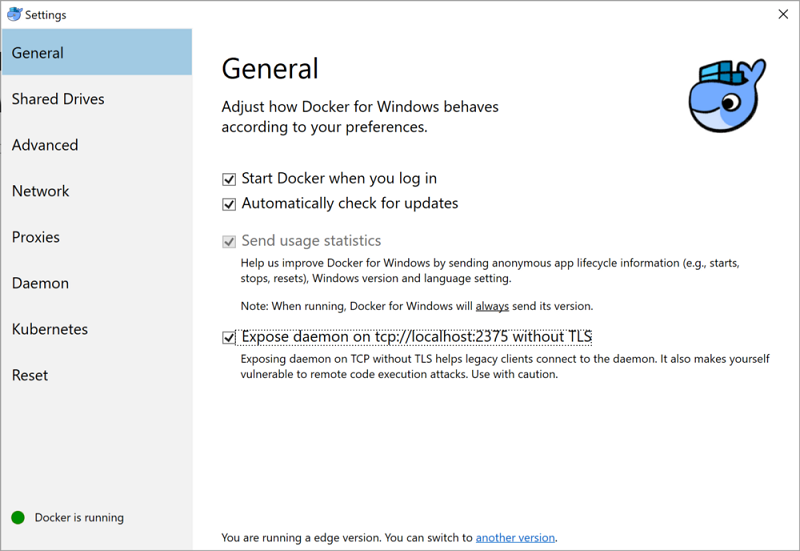Open the Daemon configuration section
800x551 pixels.
pos(40,283)
